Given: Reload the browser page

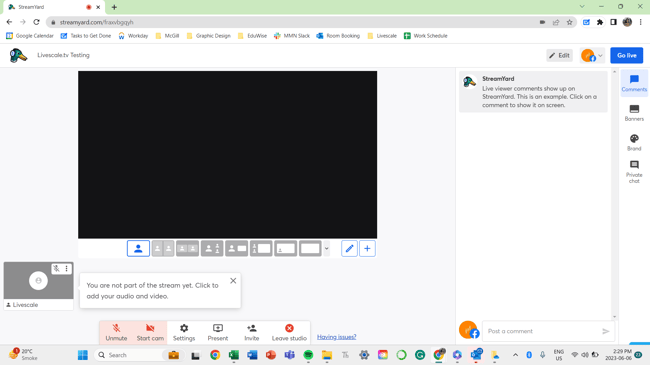Looking at the screenshot, I should click(x=36, y=22).
